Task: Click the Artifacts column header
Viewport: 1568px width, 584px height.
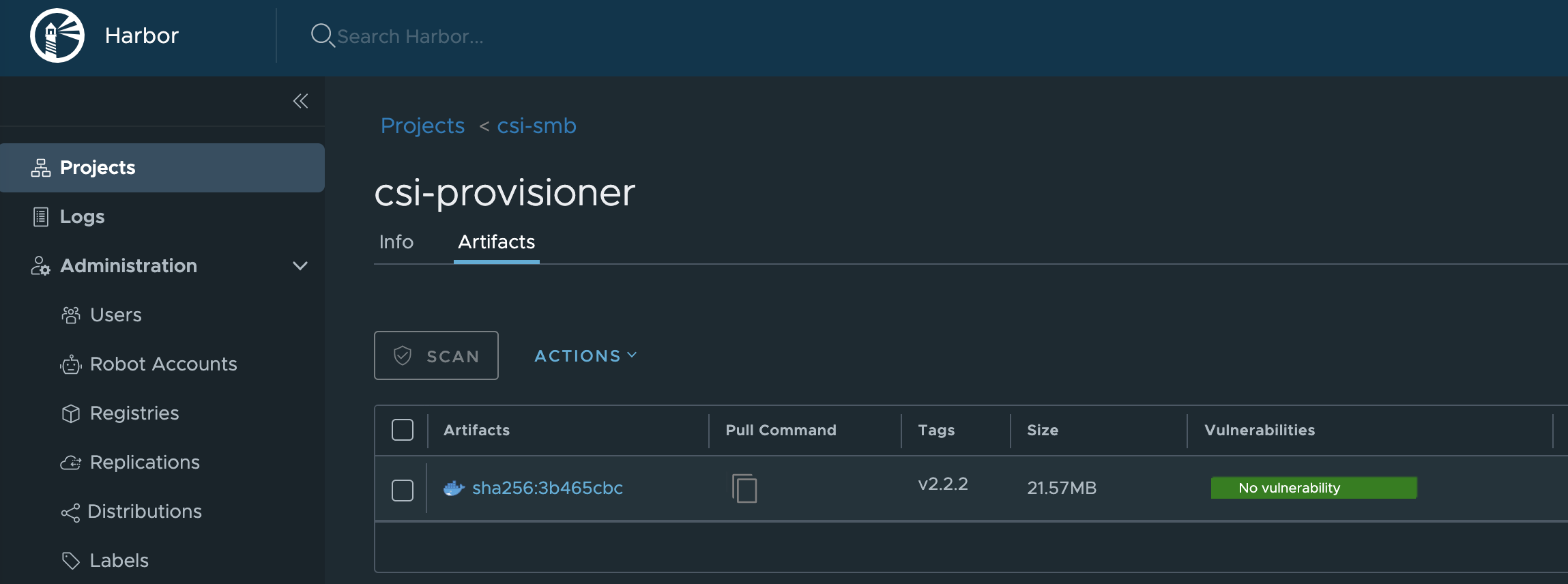Action: click(x=476, y=430)
